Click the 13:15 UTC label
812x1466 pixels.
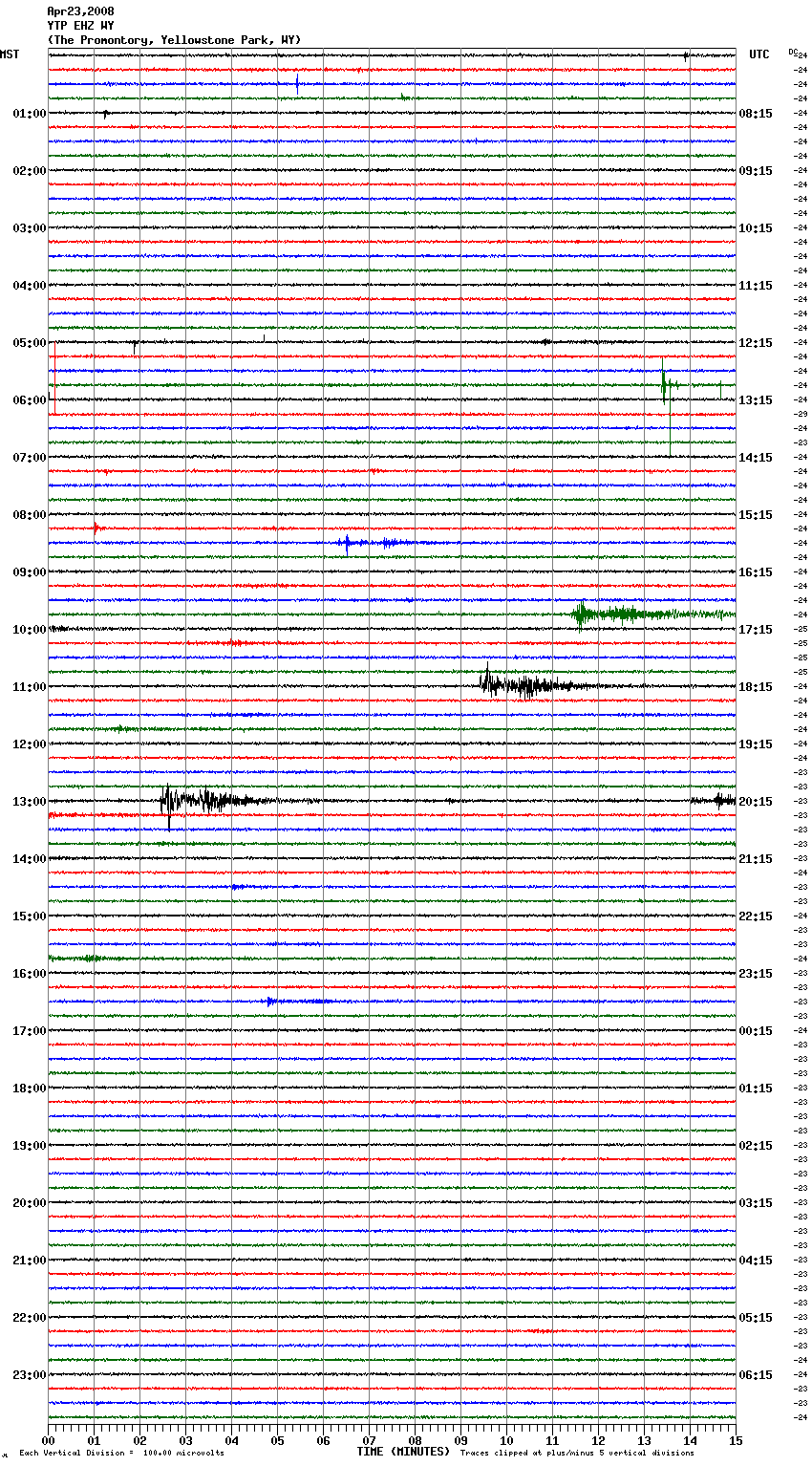756,400
